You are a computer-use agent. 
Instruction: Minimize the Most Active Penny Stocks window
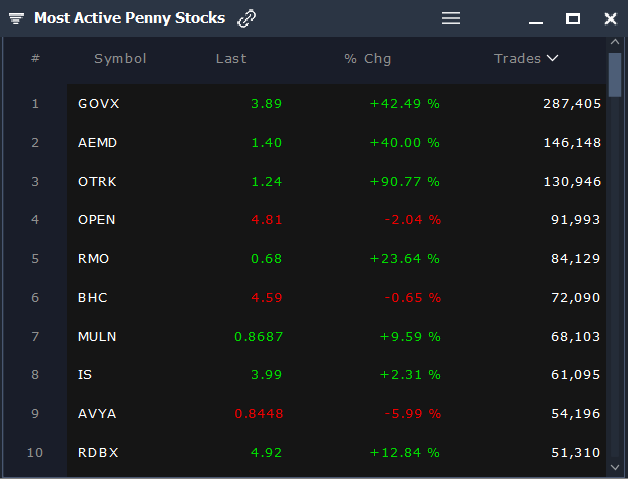click(536, 19)
